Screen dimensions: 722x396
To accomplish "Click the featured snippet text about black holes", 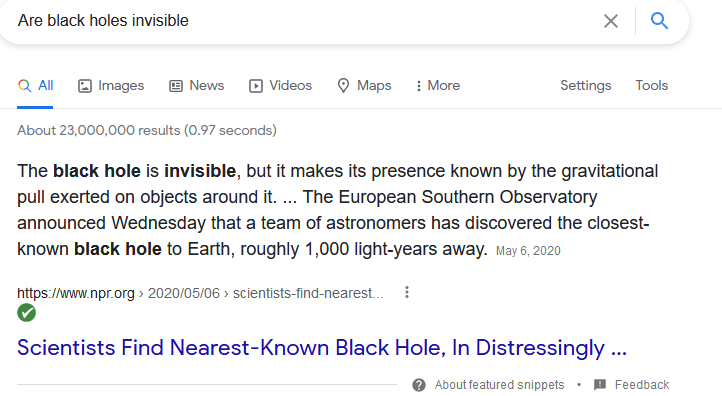I will pos(338,210).
